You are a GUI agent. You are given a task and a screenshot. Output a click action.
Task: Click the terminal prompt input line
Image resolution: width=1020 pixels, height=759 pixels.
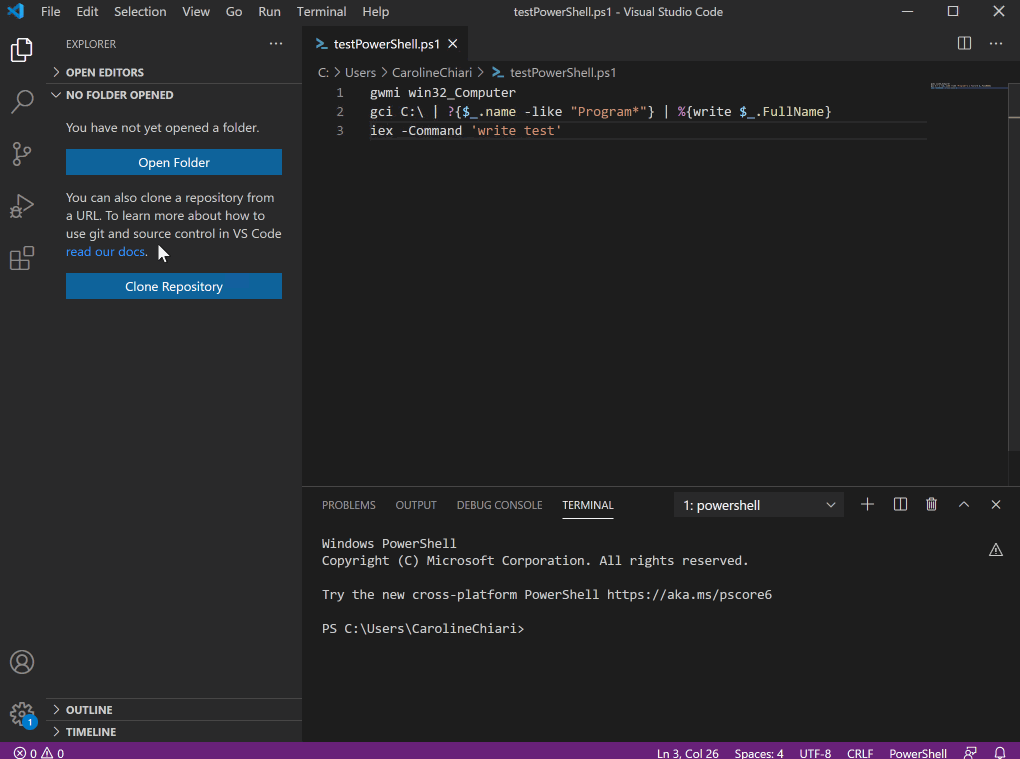423,628
